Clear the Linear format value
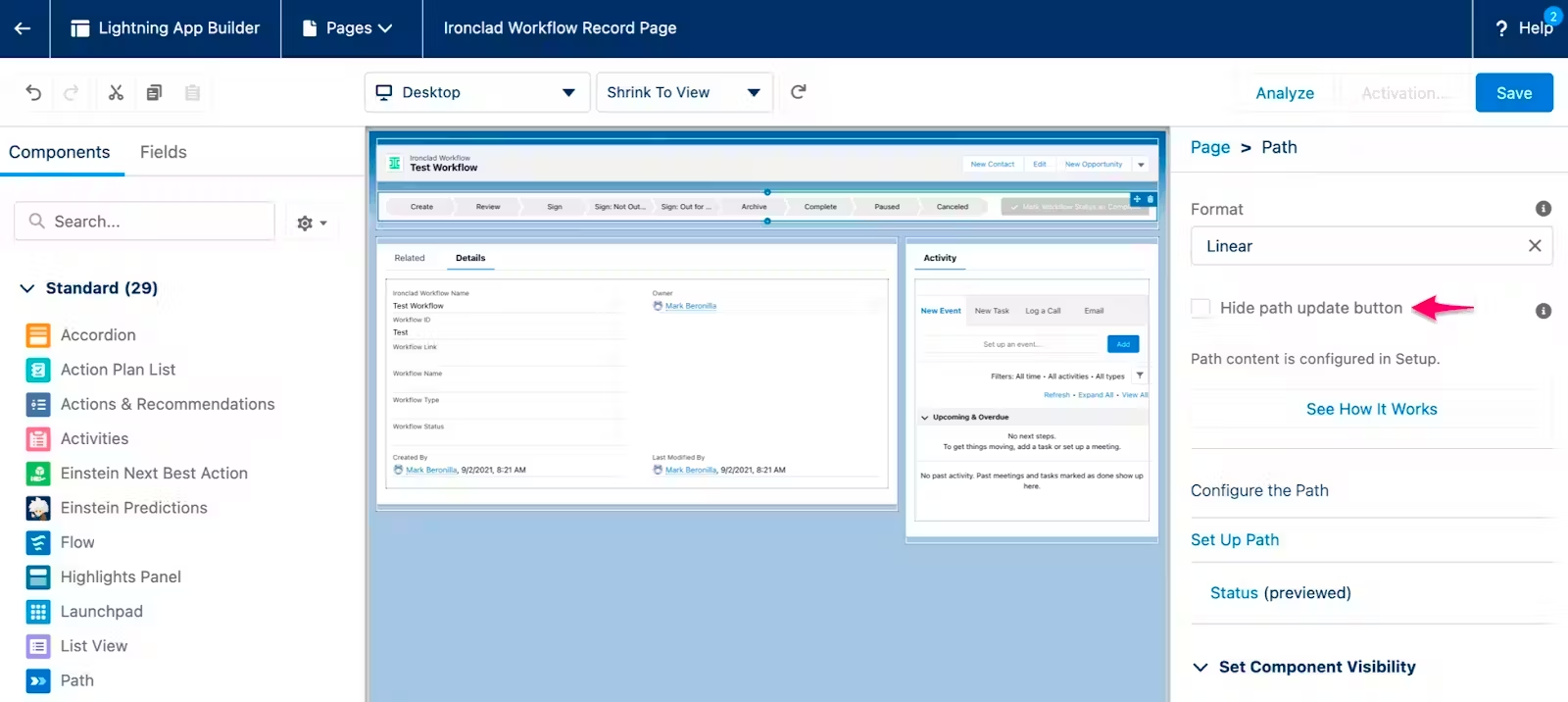Viewport: 1568px width, 702px height. click(1535, 246)
